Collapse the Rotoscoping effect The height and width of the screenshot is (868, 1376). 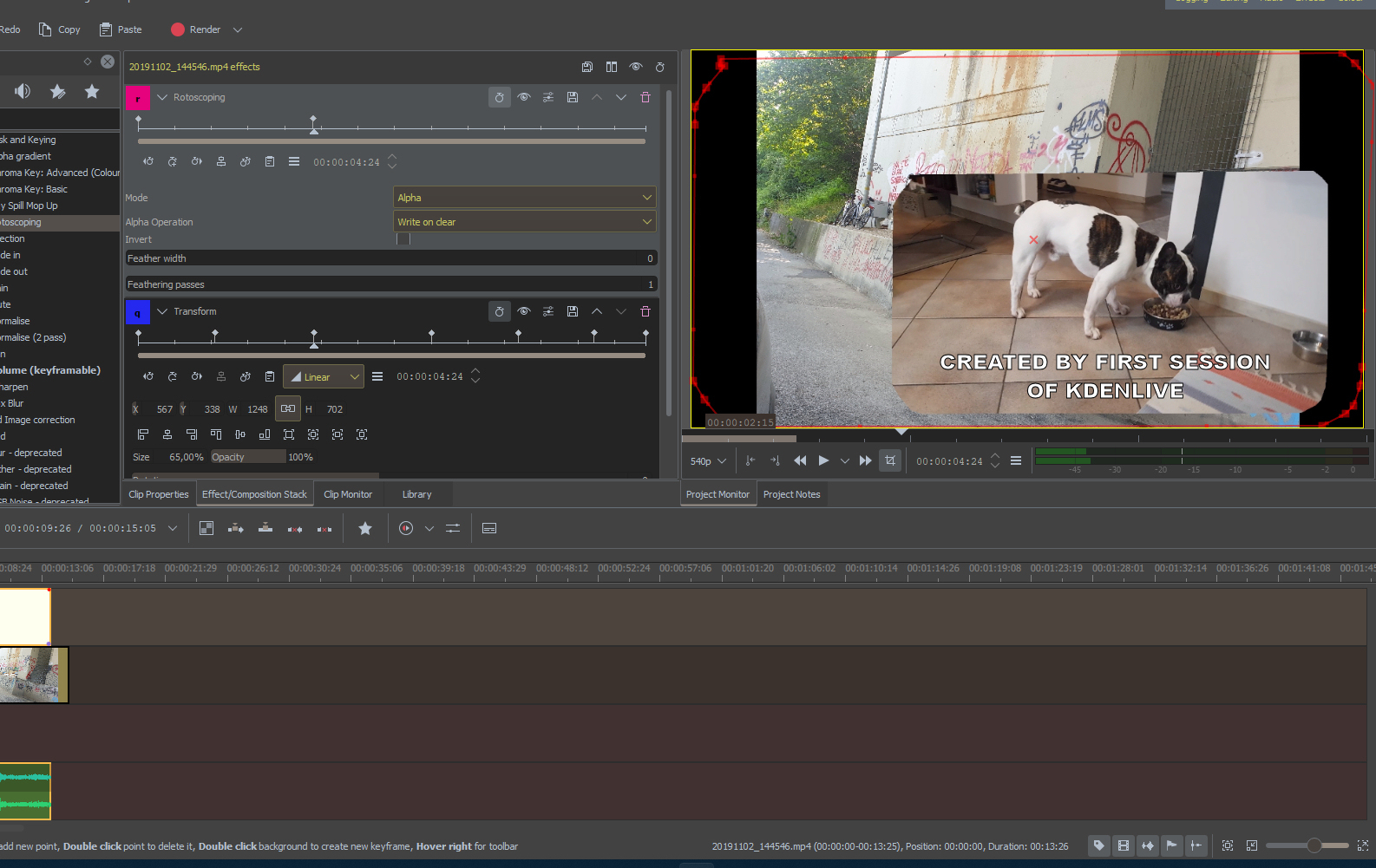pos(162,97)
